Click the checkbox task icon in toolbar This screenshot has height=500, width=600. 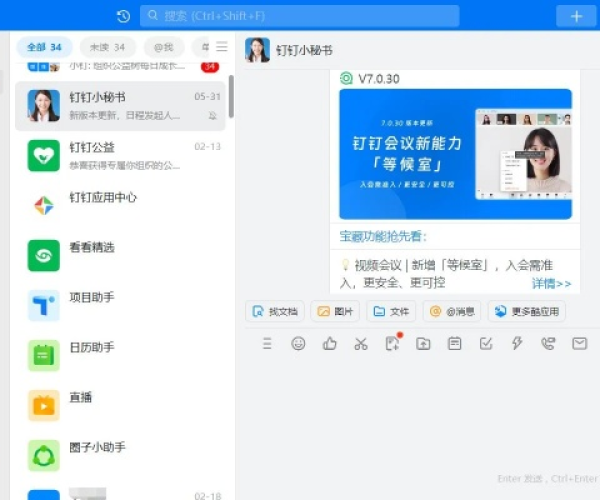pyautogui.click(x=486, y=344)
